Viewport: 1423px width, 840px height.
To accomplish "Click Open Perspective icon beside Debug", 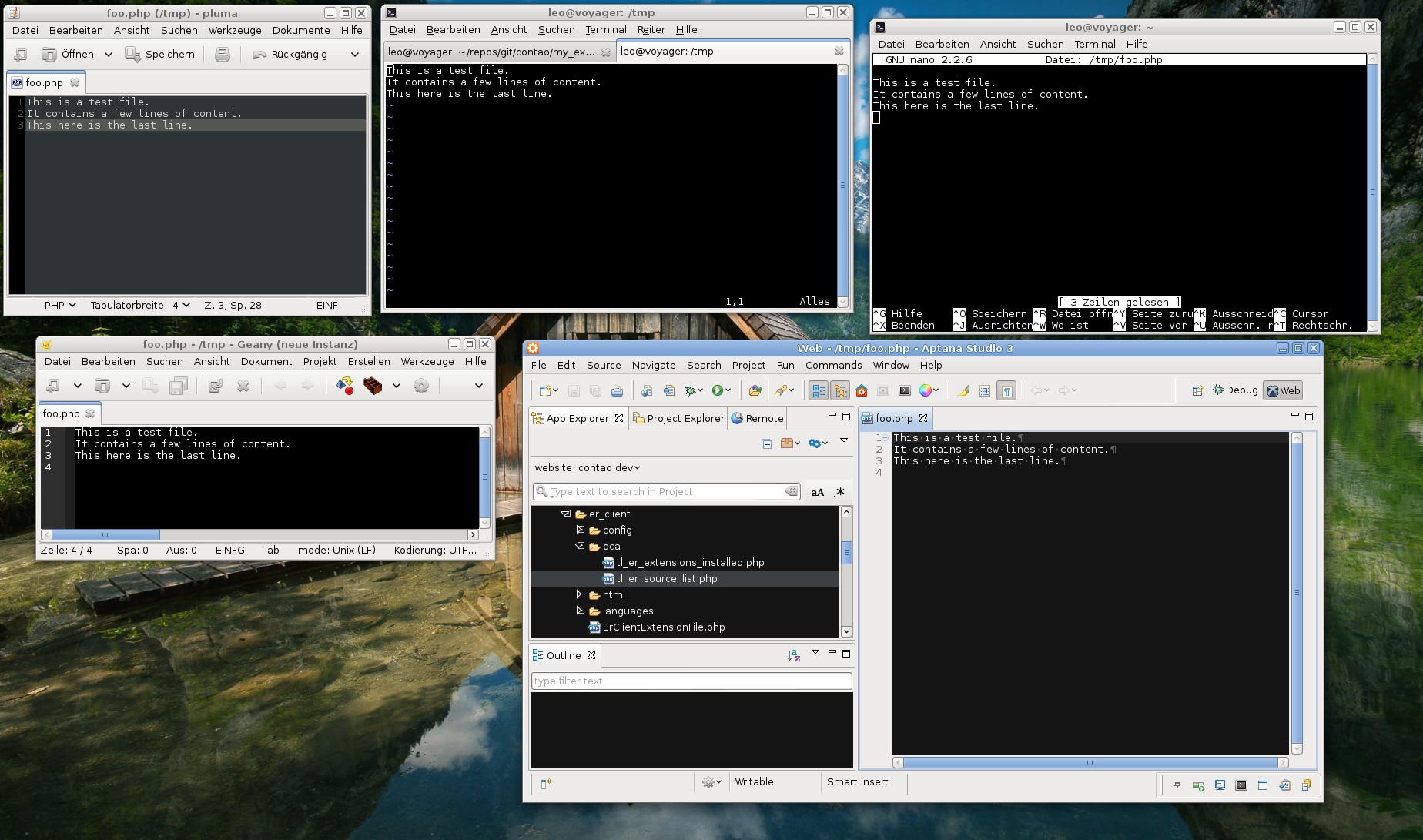I will tap(1197, 390).
